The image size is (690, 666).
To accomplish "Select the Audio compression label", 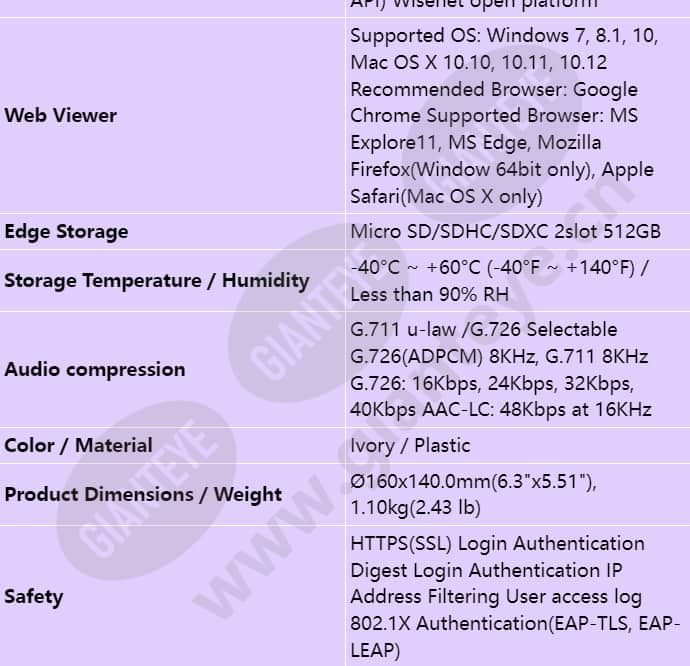I will click(x=95, y=369).
